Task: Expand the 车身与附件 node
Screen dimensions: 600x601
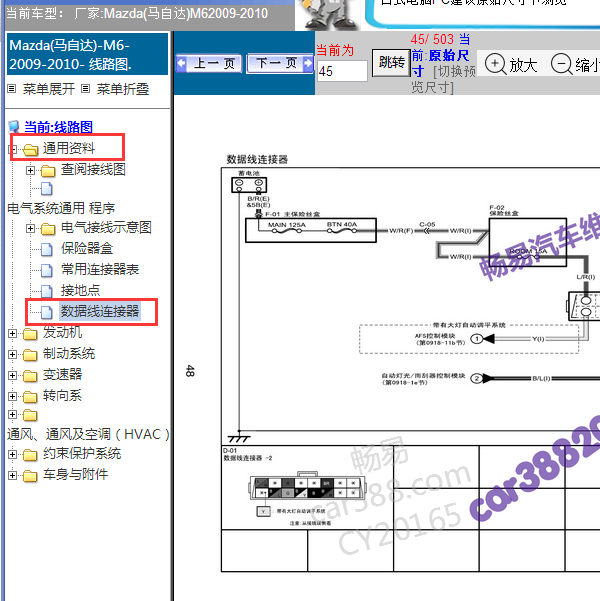Action: point(13,476)
